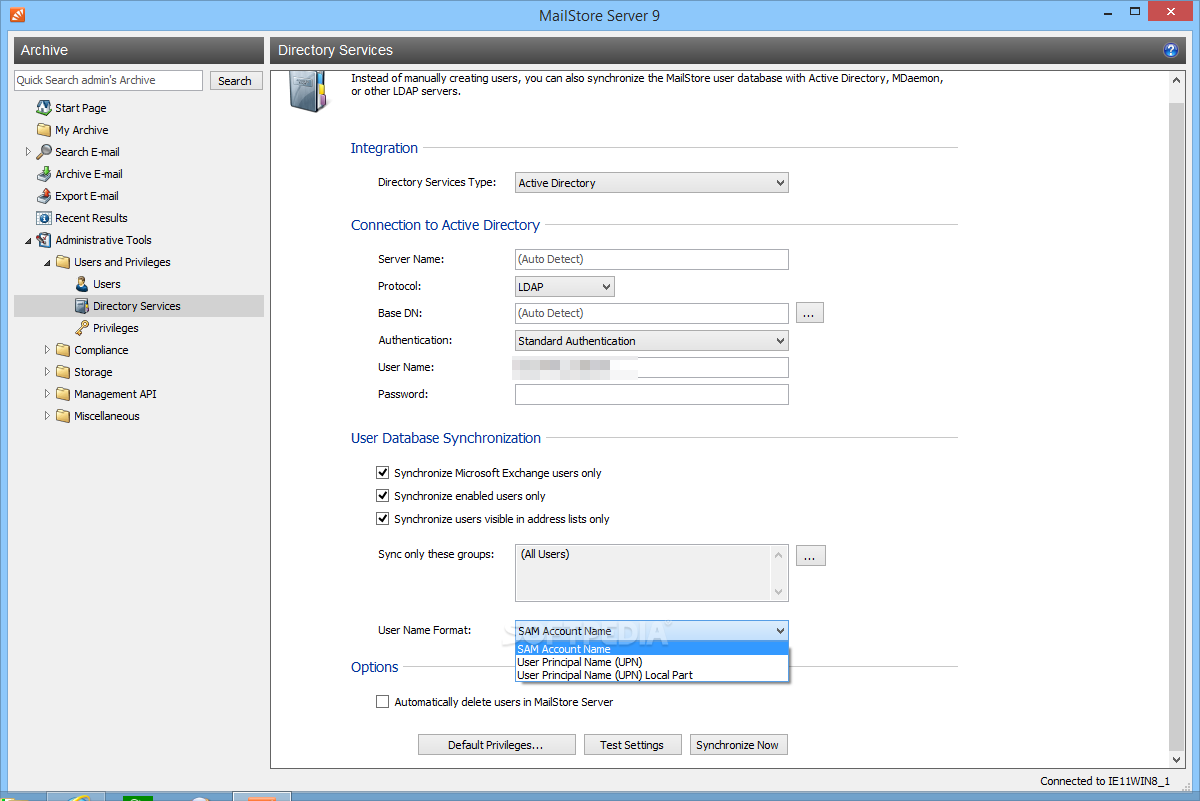Click the groups list scroll down arrow

[780, 592]
